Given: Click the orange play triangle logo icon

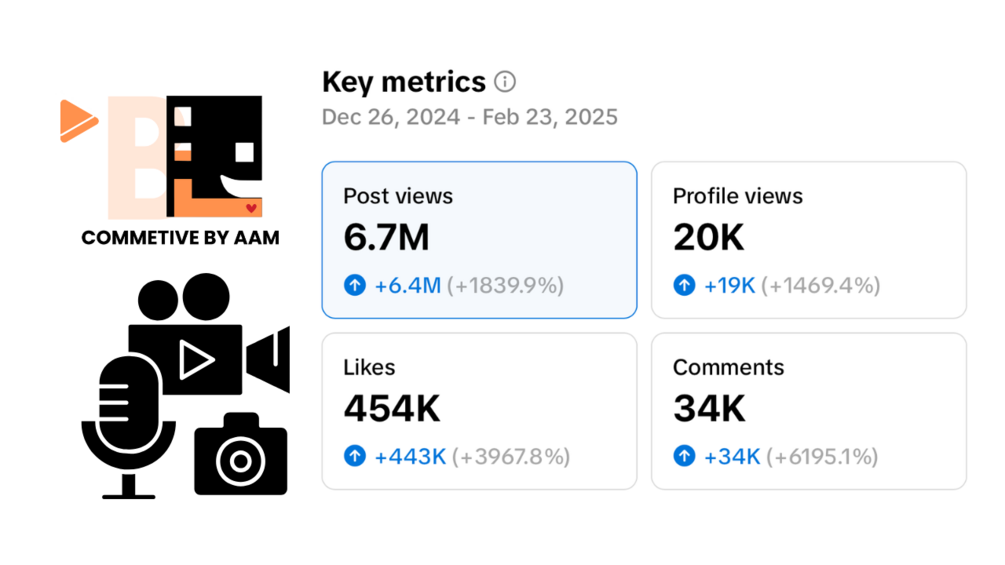Looking at the screenshot, I should tap(77, 121).
